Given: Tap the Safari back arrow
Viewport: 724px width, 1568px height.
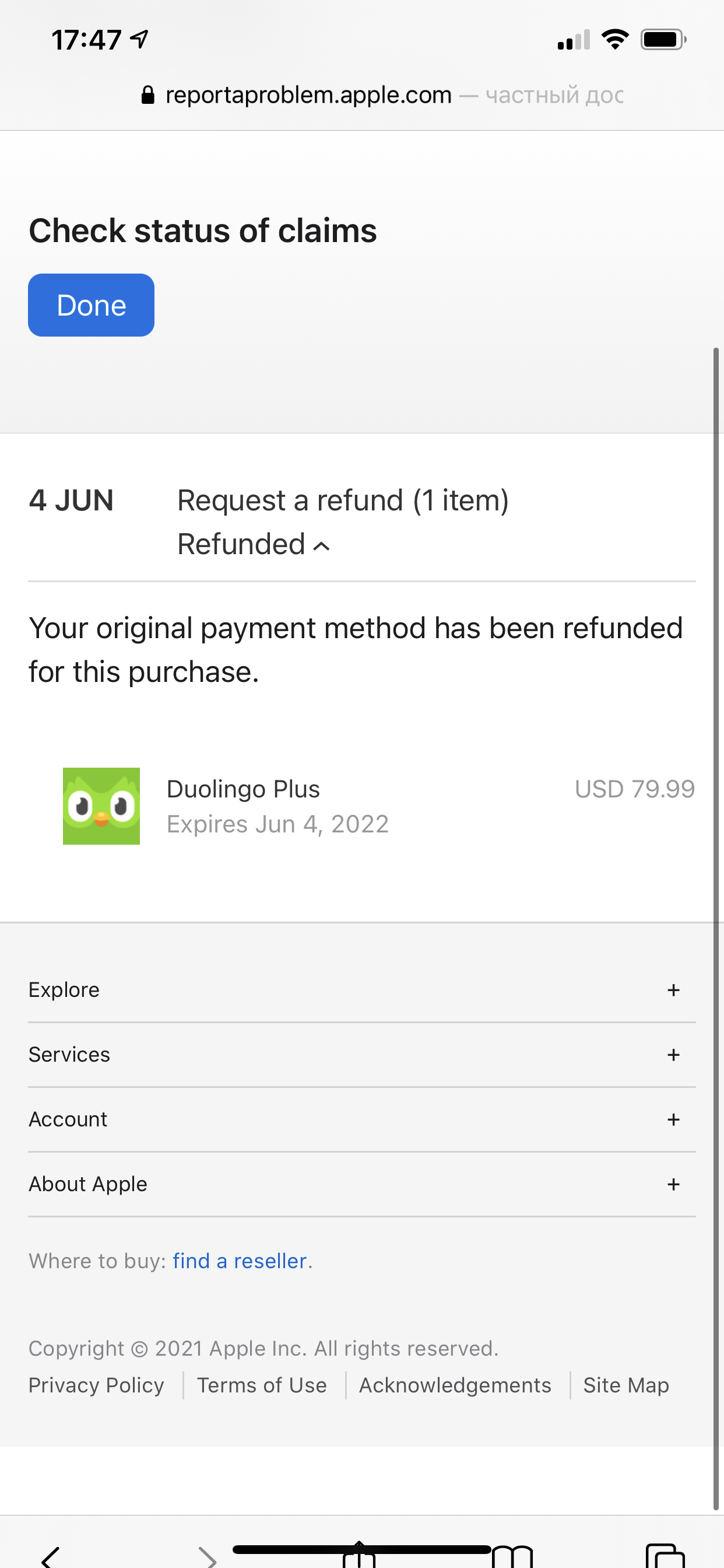Looking at the screenshot, I should [x=51, y=1556].
